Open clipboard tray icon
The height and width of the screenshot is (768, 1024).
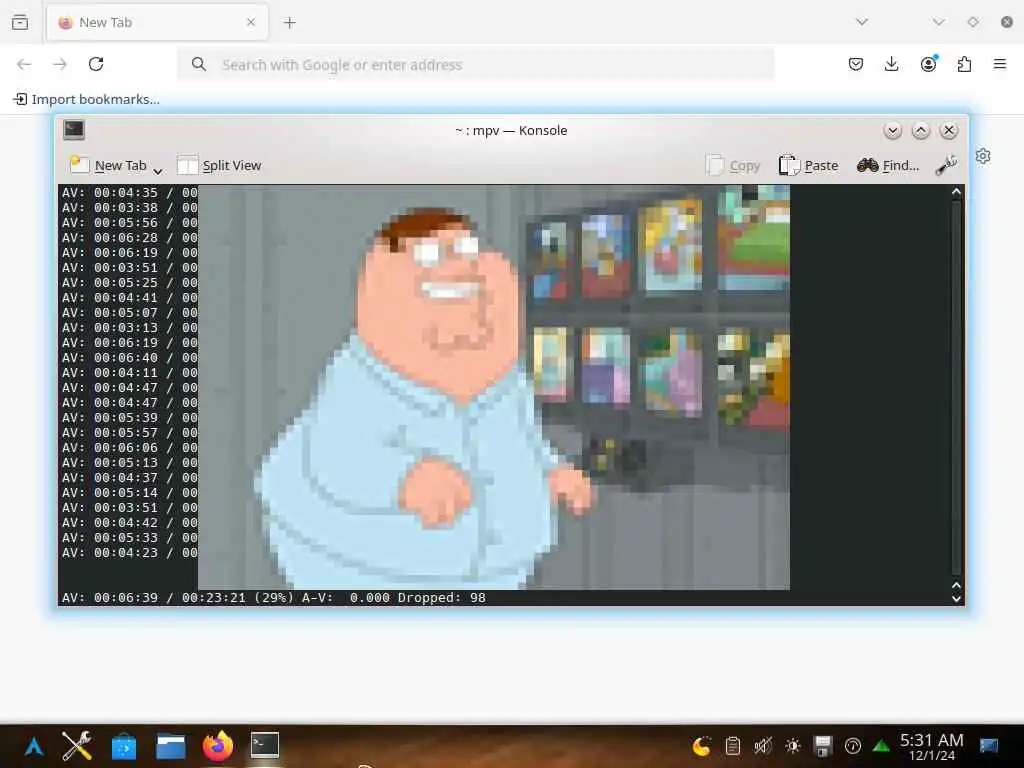pyautogui.click(x=732, y=746)
